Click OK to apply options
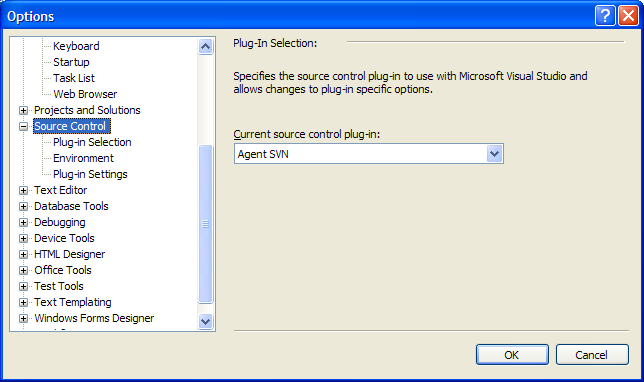Image resolution: width=644 pixels, height=382 pixels. 512,354
